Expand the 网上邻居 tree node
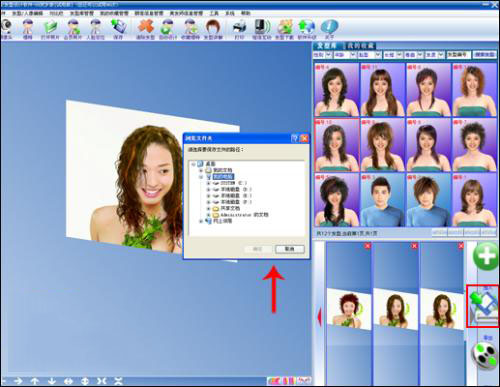Image resolution: width=500 pixels, height=387 pixels. (x=201, y=221)
